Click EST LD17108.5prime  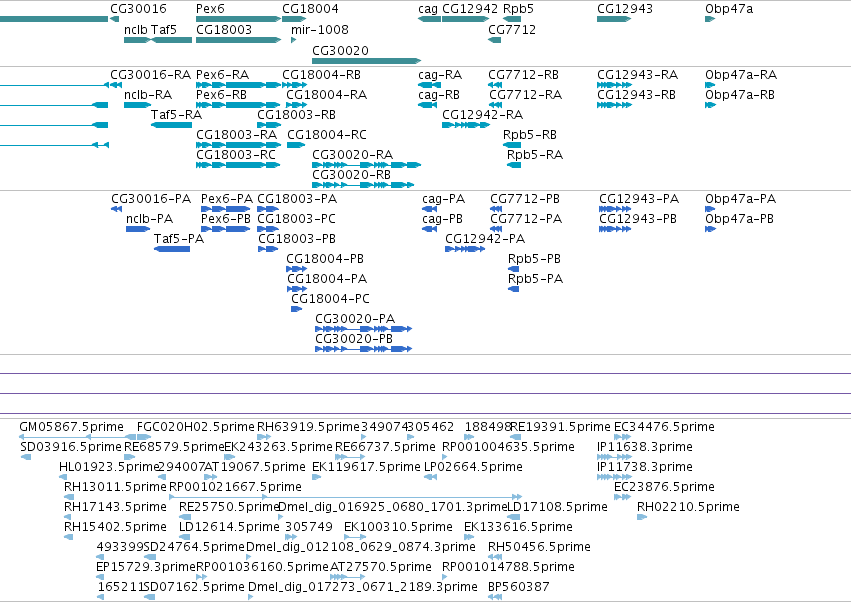(515, 517)
